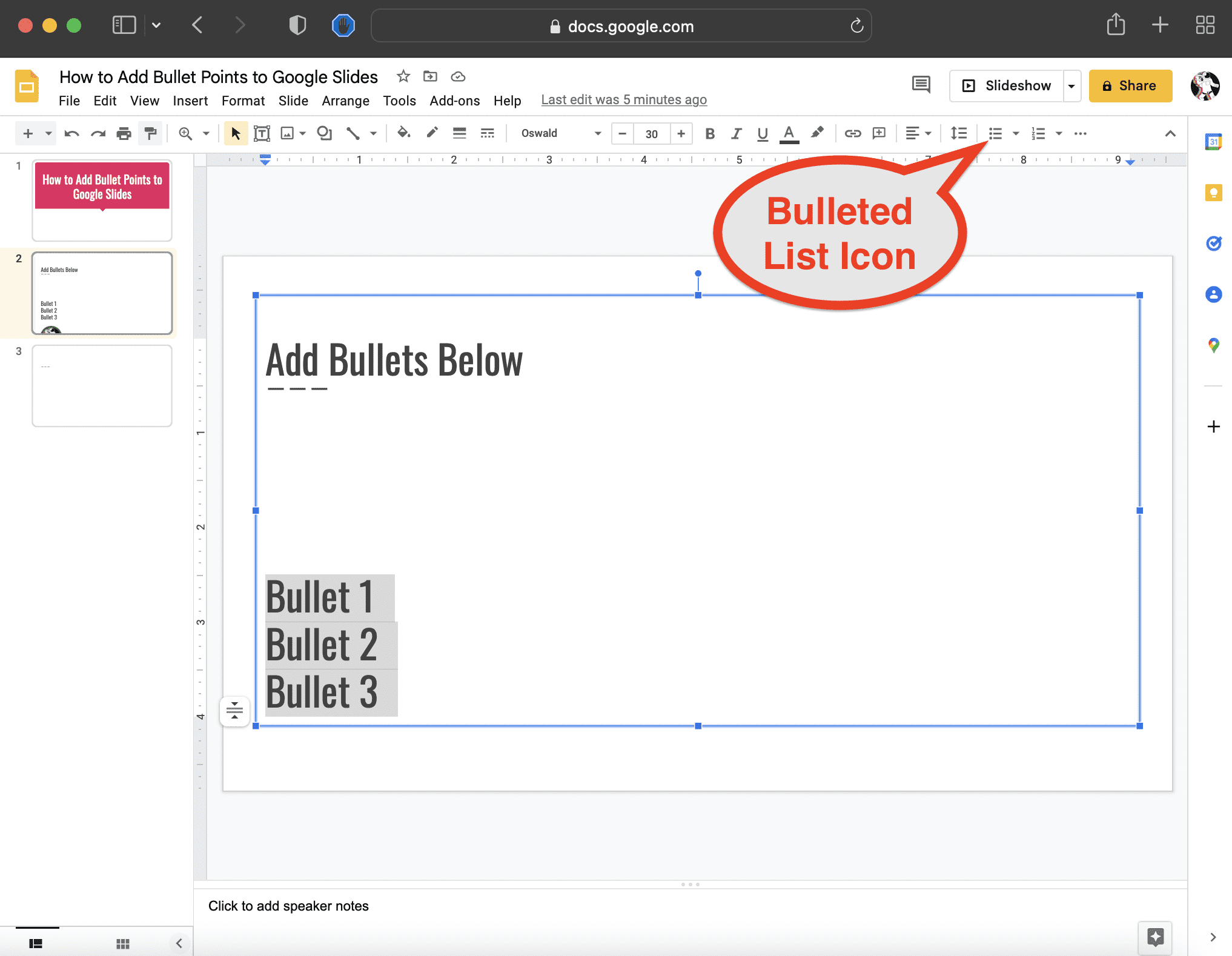The image size is (1232, 956).
Task: Collapse the filmstrip panel
Action: (x=179, y=943)
